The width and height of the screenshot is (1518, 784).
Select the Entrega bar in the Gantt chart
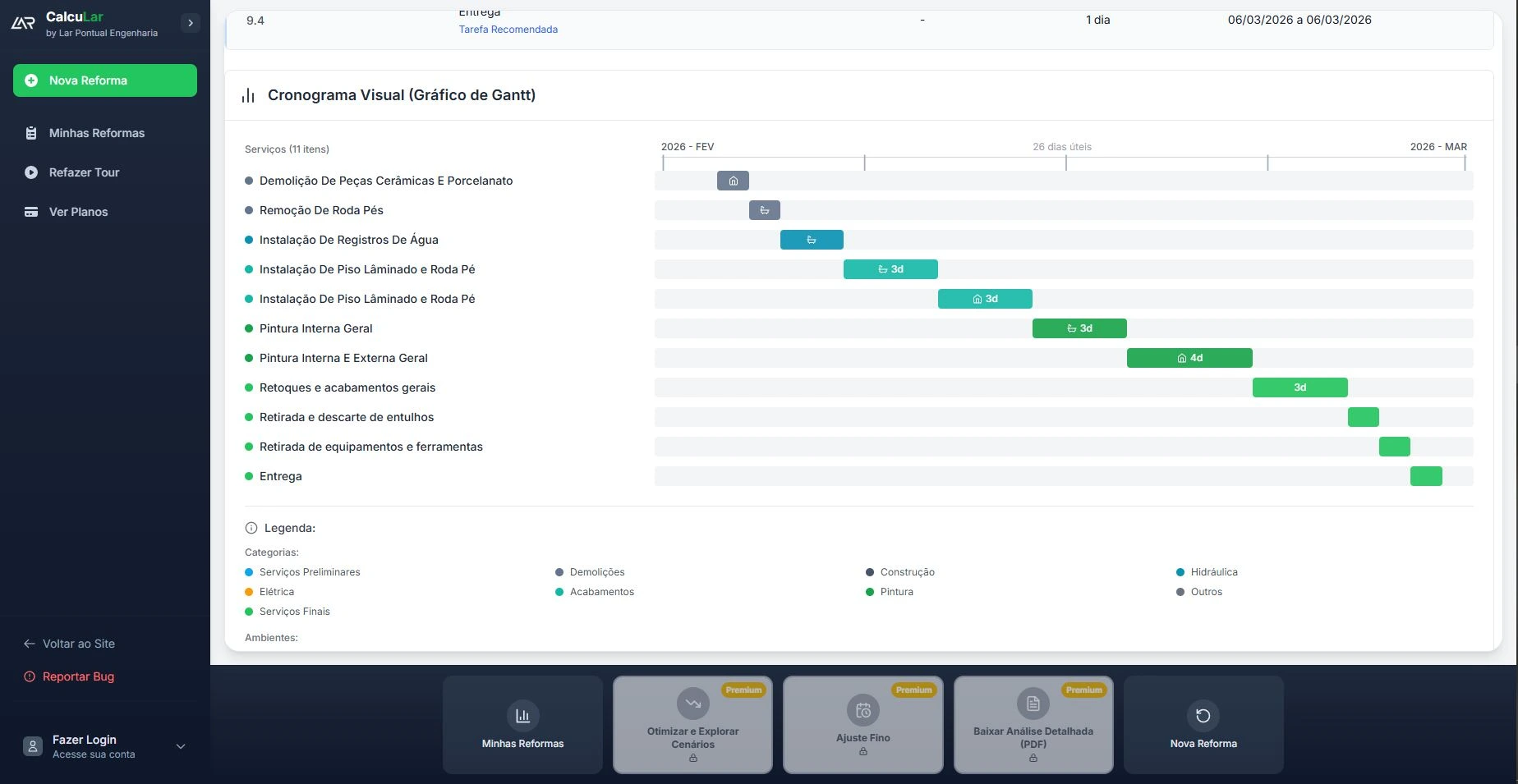point(1426,475)
